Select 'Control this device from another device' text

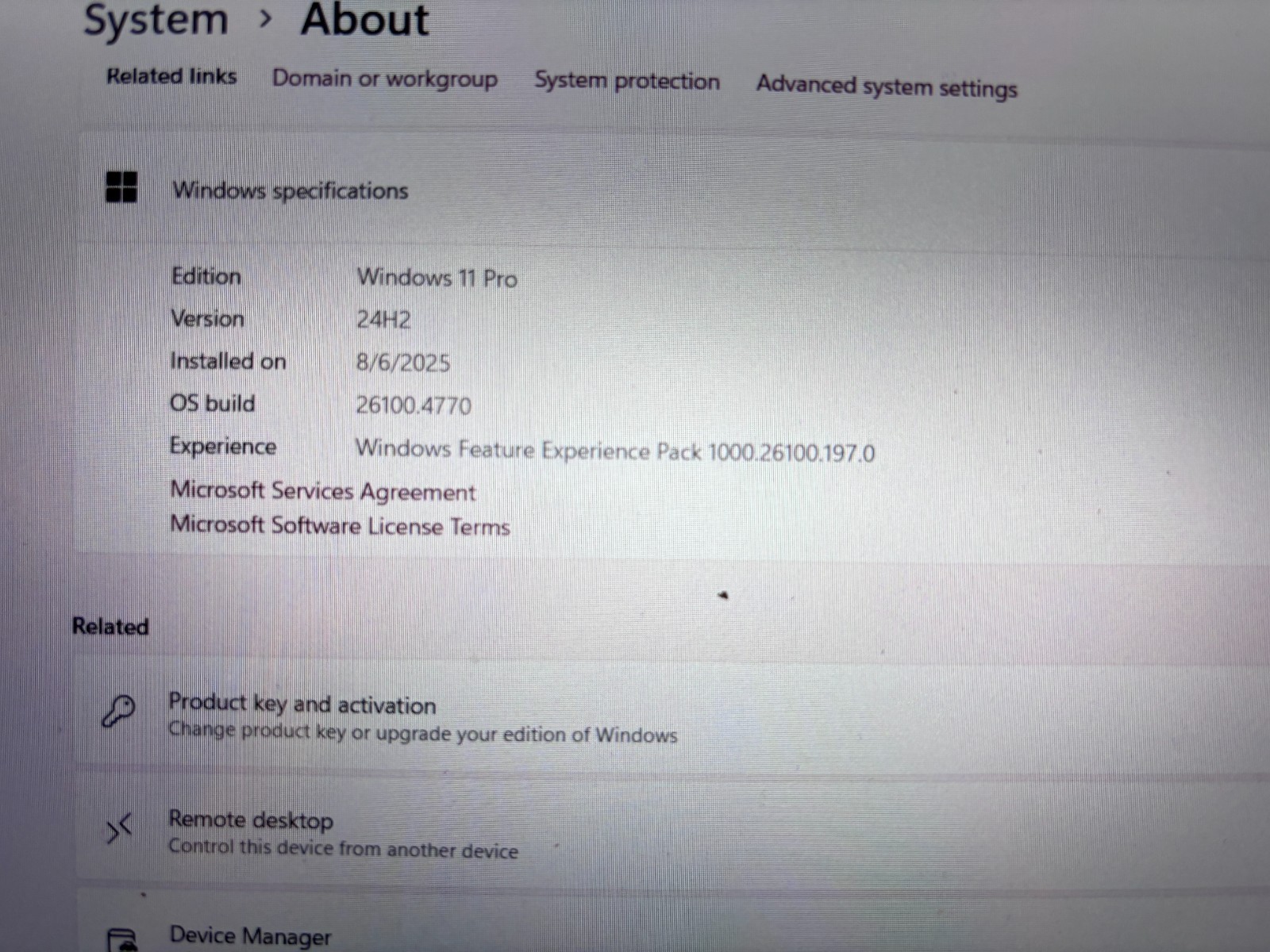tap(344, 848)
